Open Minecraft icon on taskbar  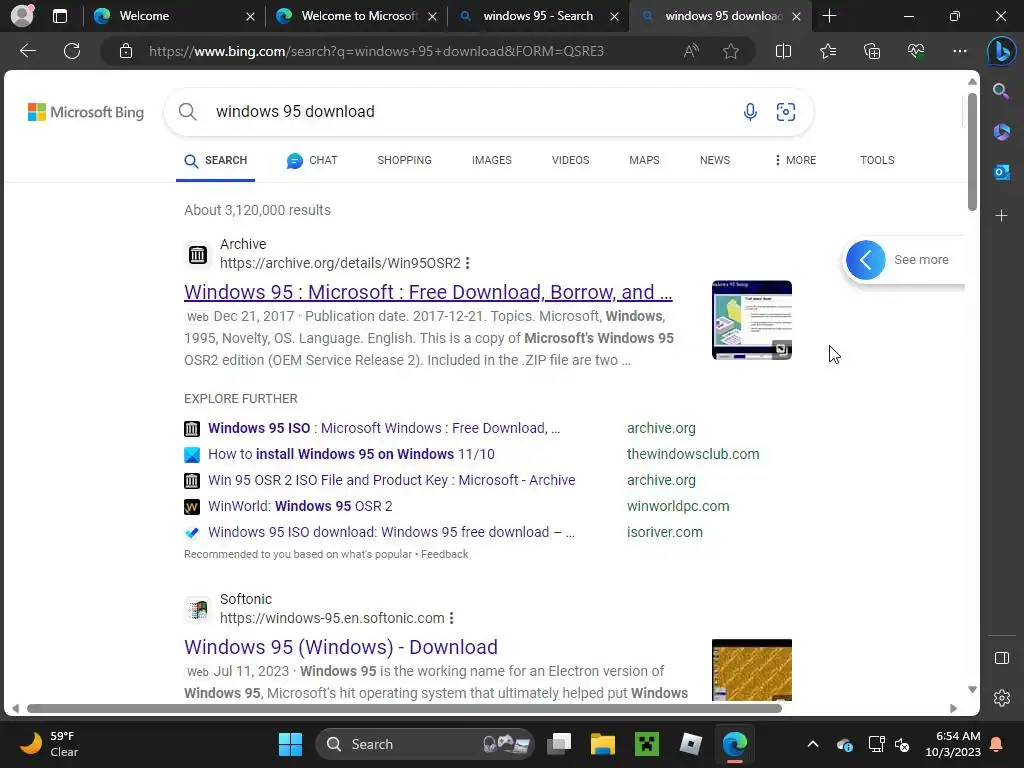[x=647, y=744]
